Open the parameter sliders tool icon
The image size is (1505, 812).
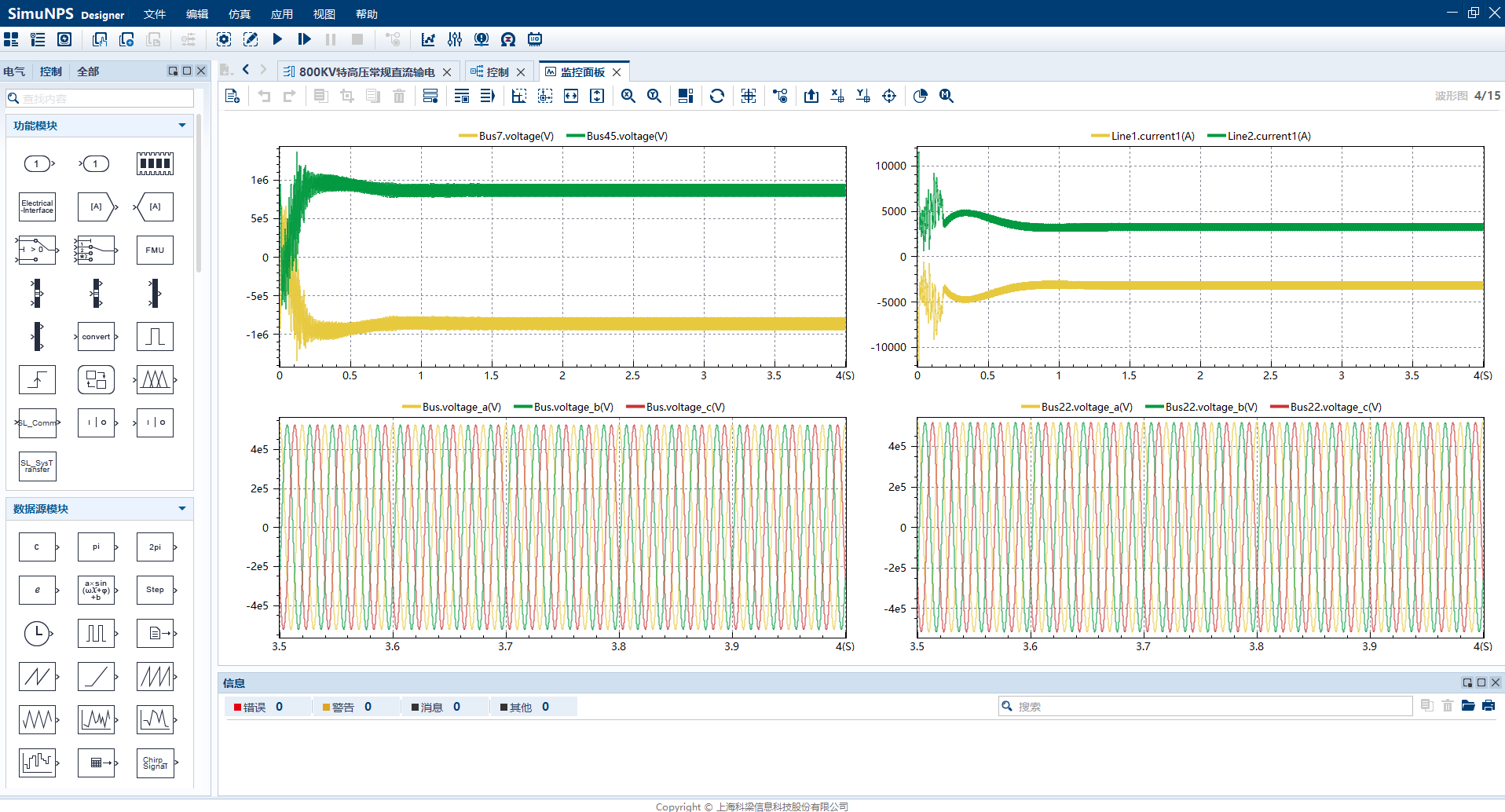pyautogui.click(x=455, y=39)
